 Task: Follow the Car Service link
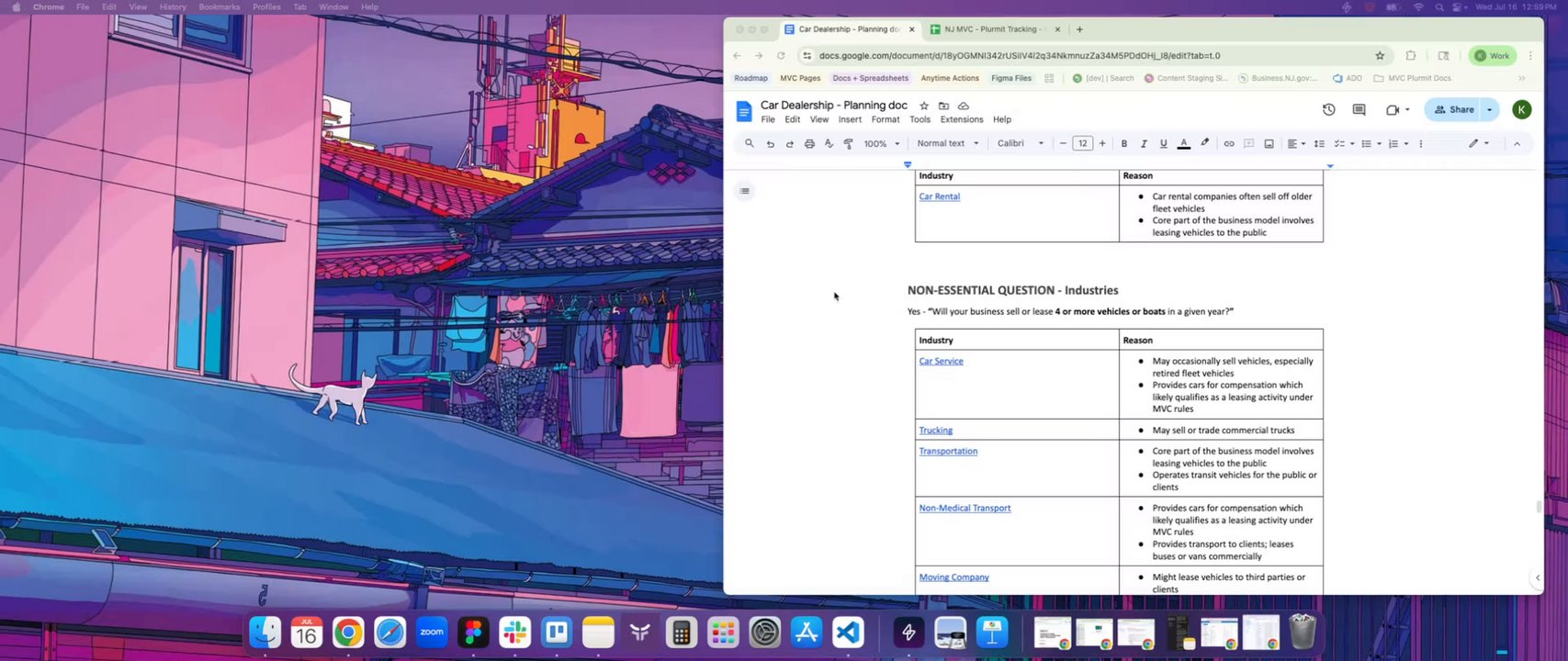[x=942, y=362]
